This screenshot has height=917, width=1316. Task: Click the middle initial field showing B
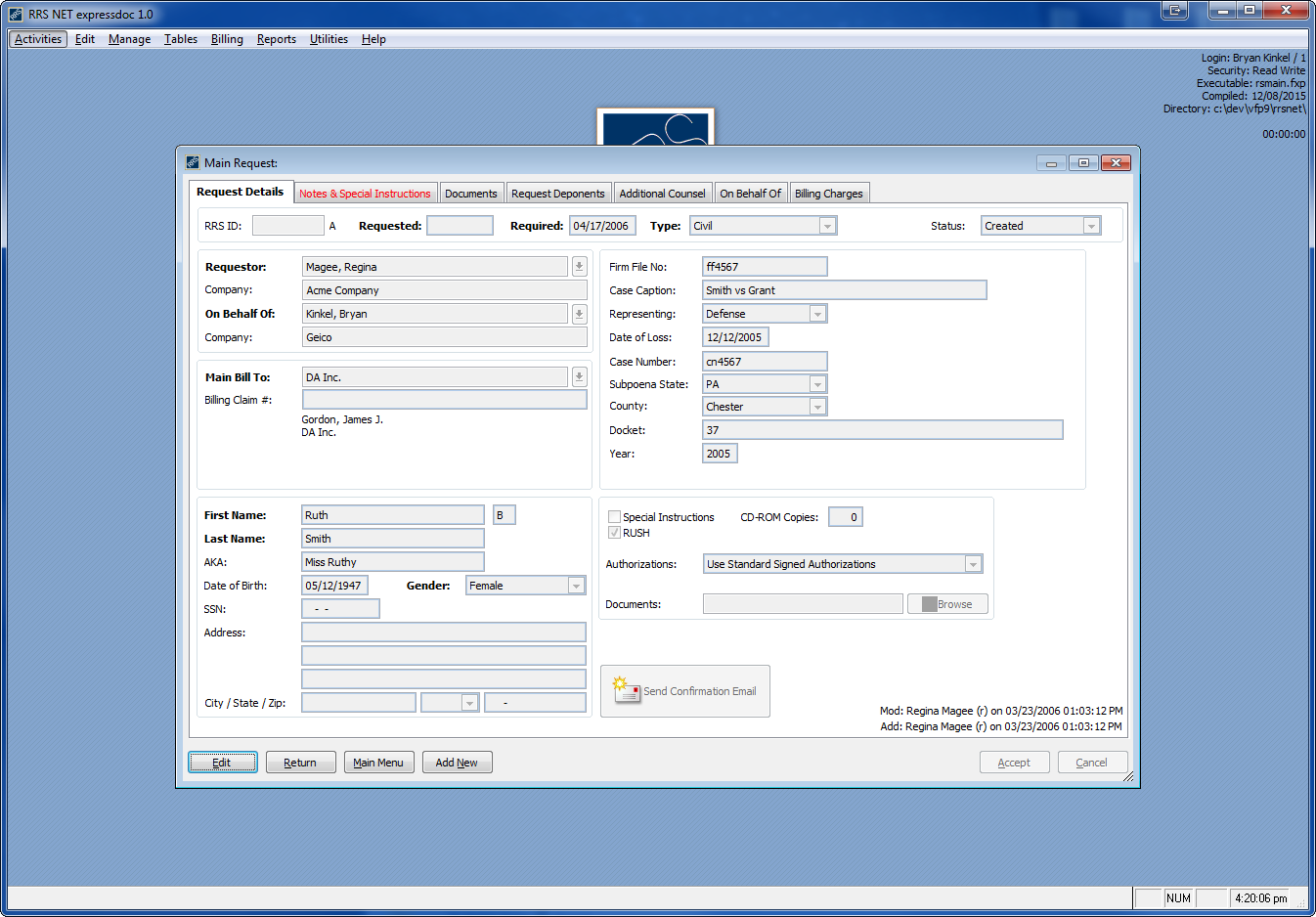(504, 515)
